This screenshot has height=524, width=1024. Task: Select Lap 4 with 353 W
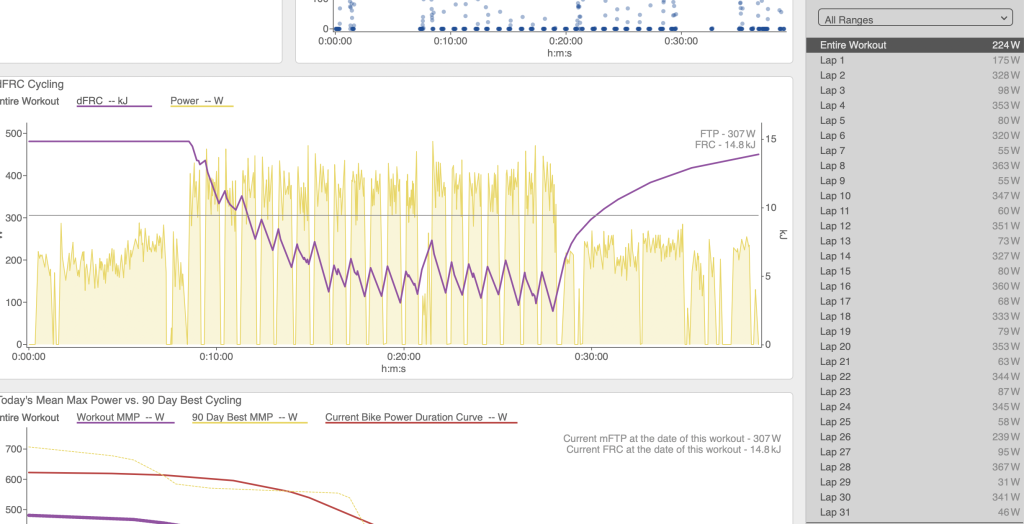click(914, 105)
